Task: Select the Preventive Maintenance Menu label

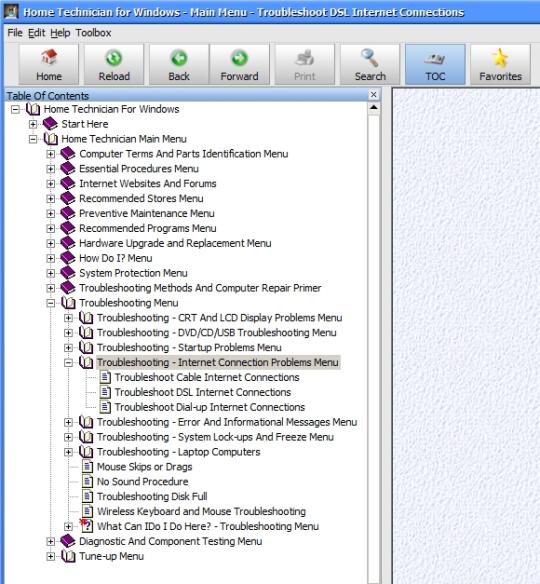Action: pyautogui.click(x=147, y=213)
